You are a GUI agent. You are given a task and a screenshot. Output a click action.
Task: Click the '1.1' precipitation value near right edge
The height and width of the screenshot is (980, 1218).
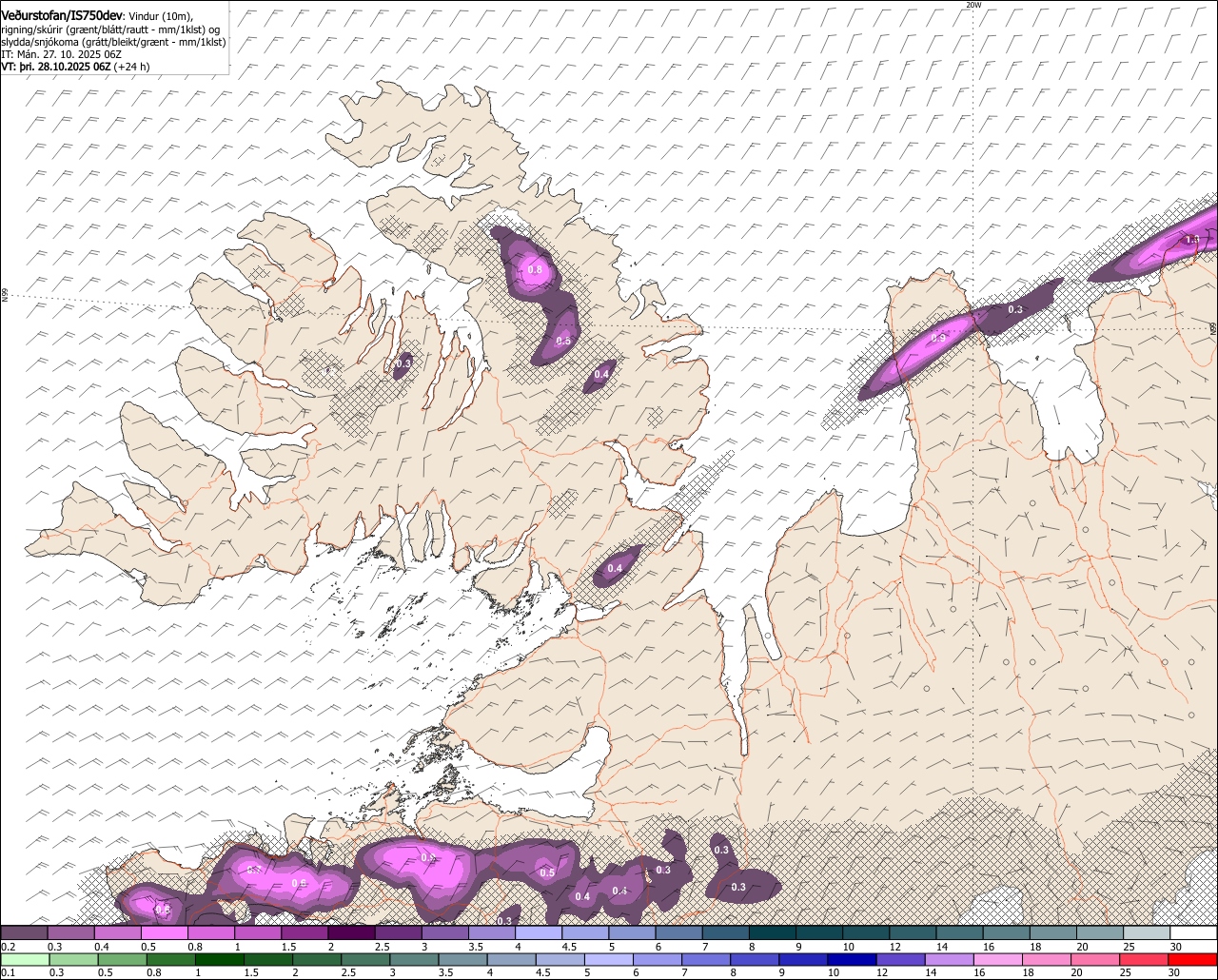(x=1191, y=240)
